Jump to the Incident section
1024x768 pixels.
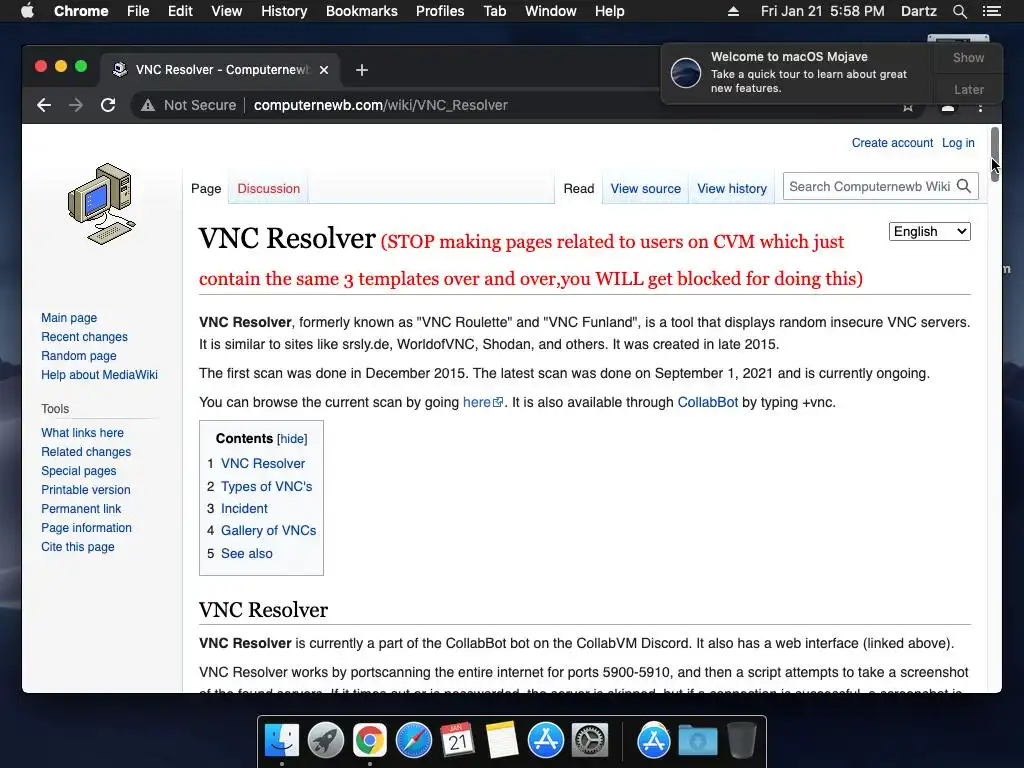point(244,509)
